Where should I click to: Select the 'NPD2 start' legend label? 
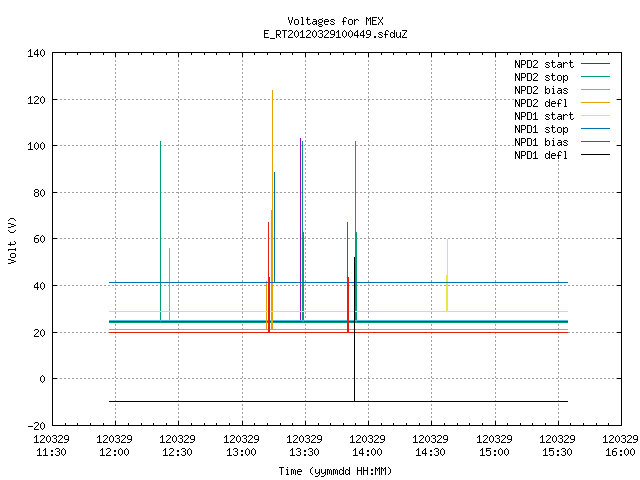pyautogui.click(x=544, y=64)
